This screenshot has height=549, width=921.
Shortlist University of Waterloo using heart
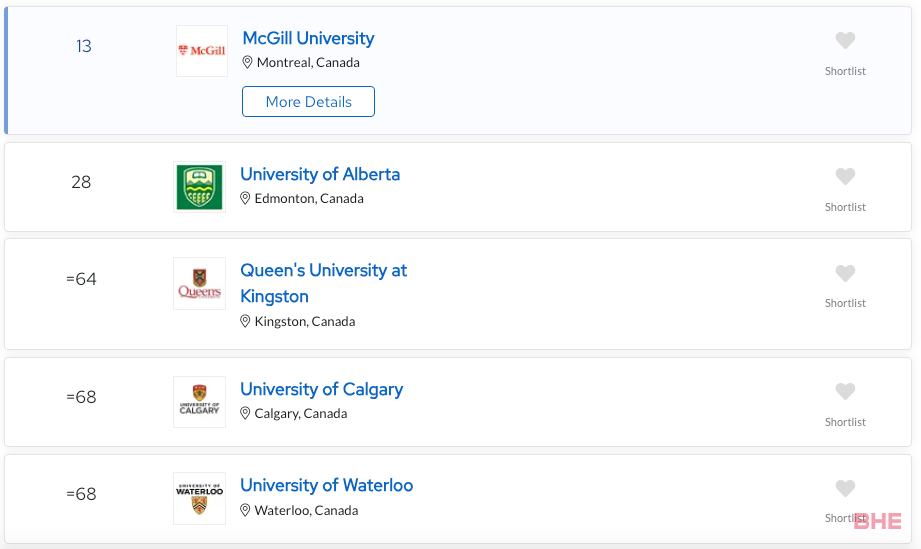tap(845, 488)
